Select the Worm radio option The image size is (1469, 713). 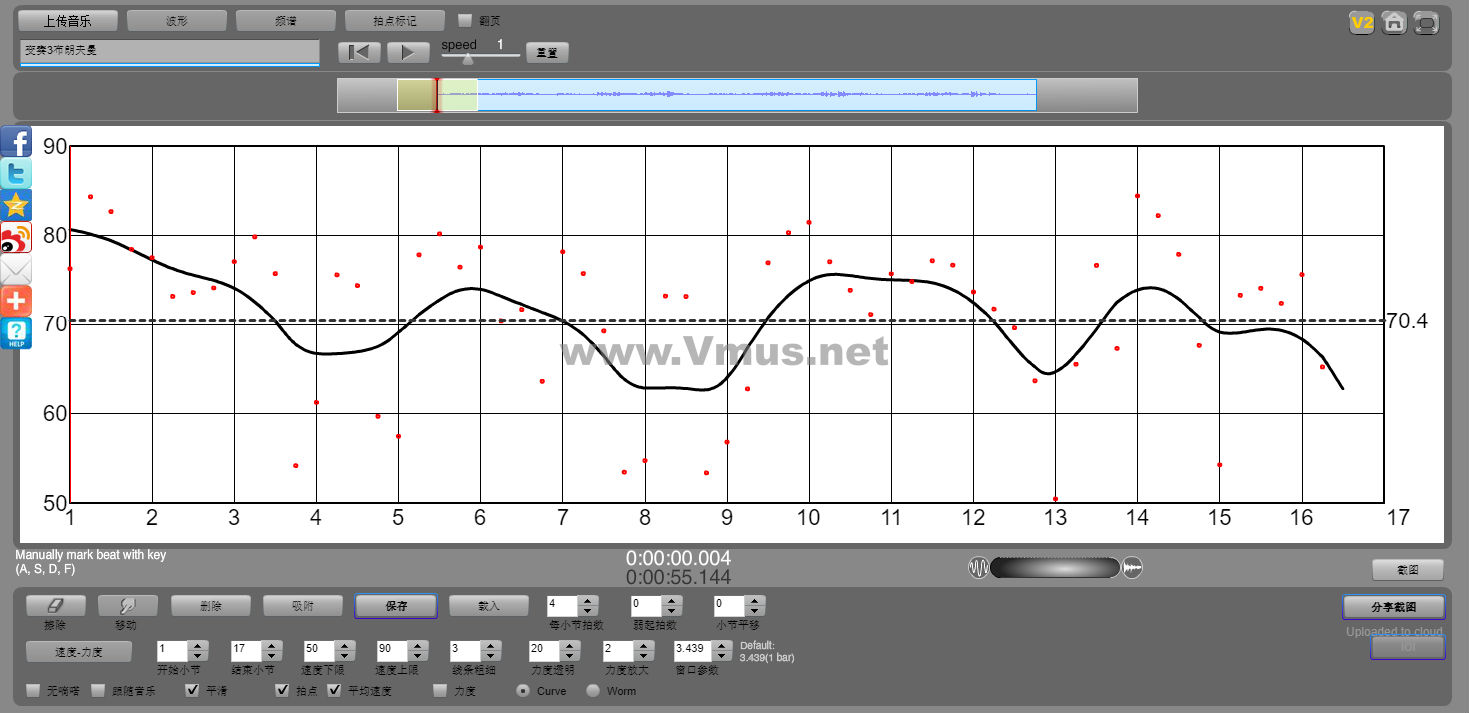(593, 690)
